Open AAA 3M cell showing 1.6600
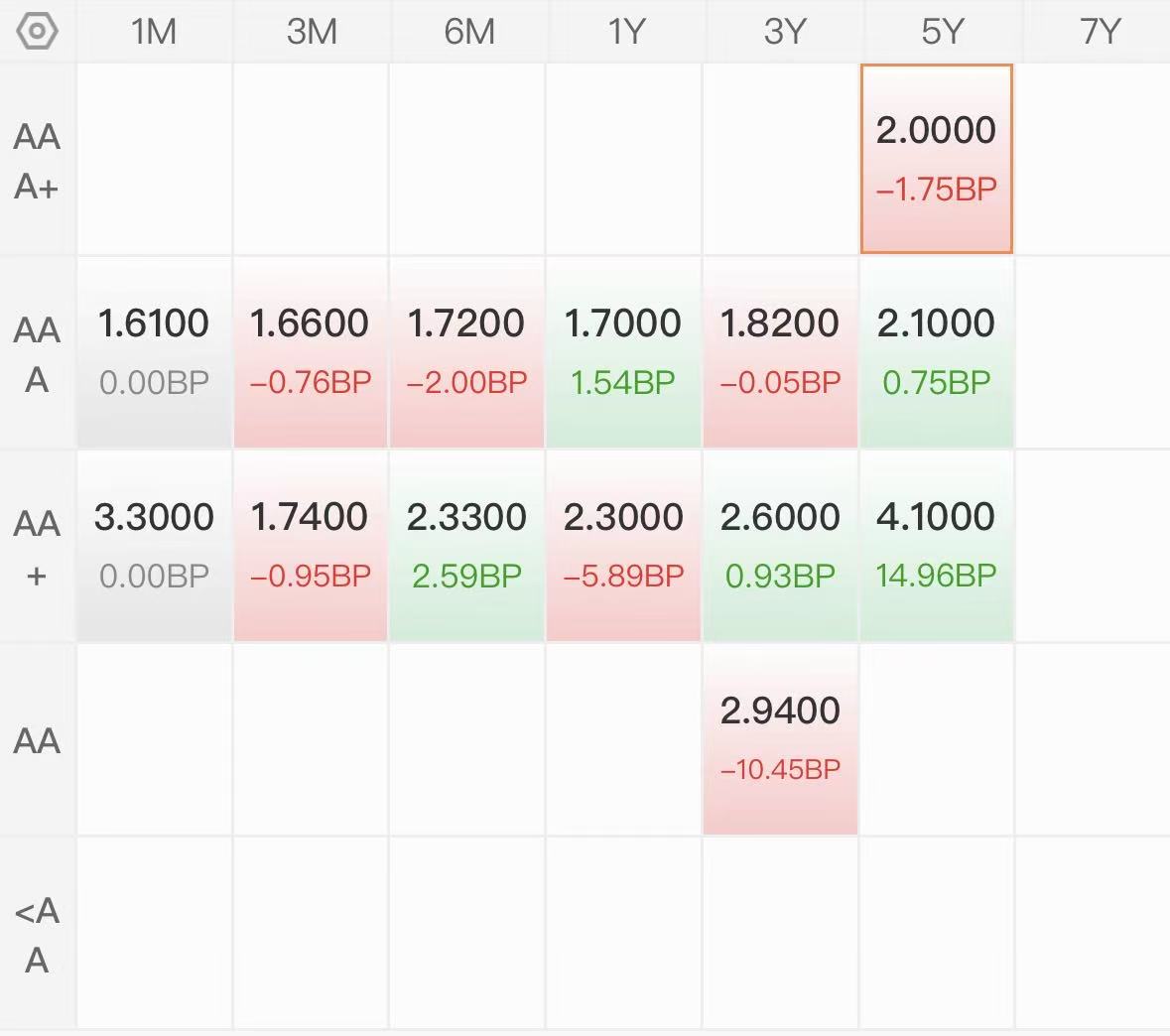The width and height of the screenshot is (1170, 1036). pyautogui.click(x=311, y=352)
